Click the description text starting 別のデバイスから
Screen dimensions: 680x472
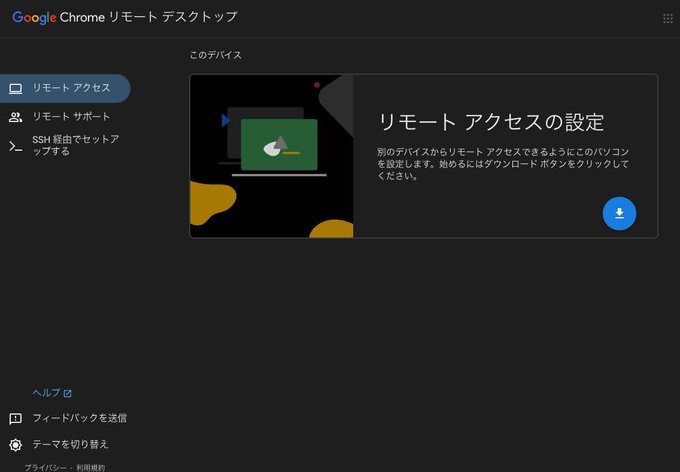pyautogui.click(x=503, y=164)
